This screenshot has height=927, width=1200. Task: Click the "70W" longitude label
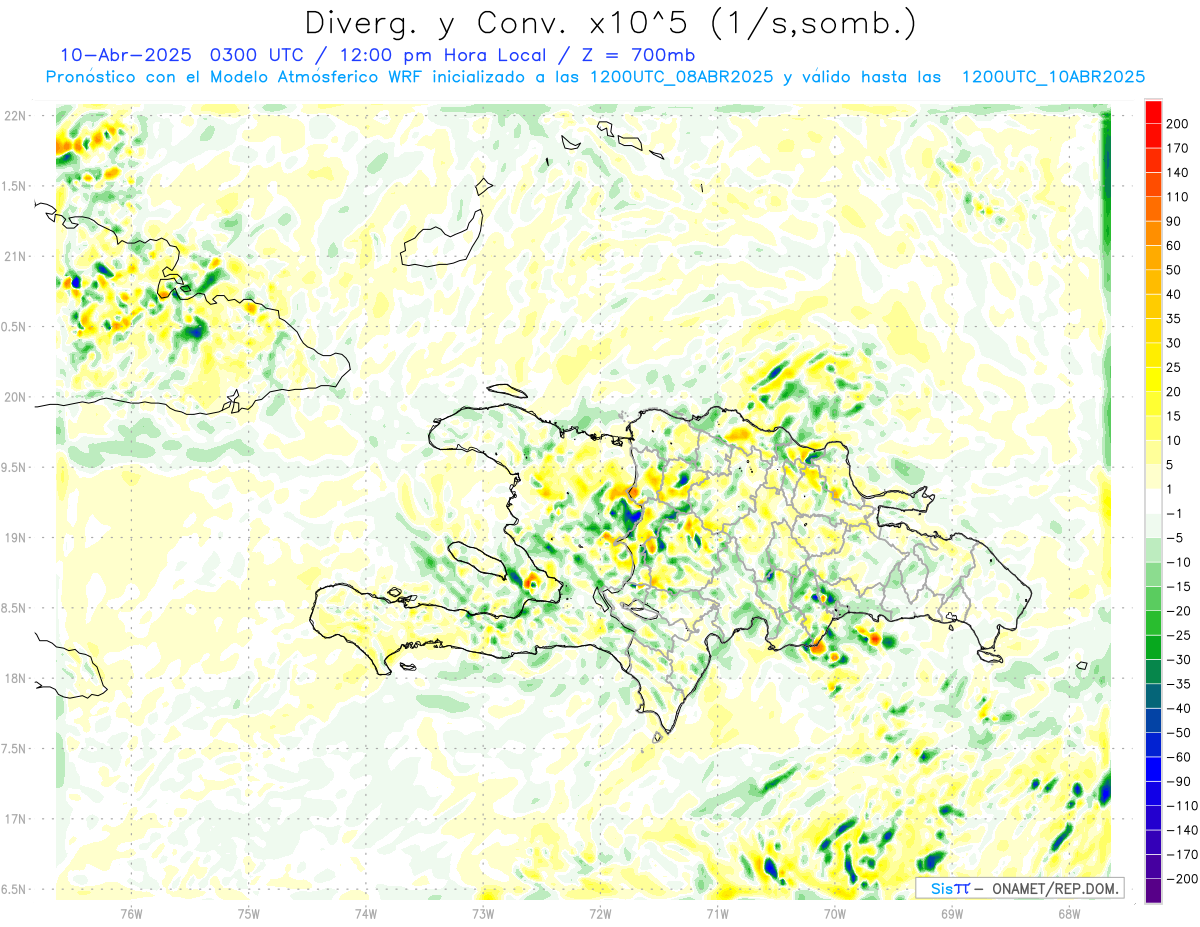coord(835,913)
